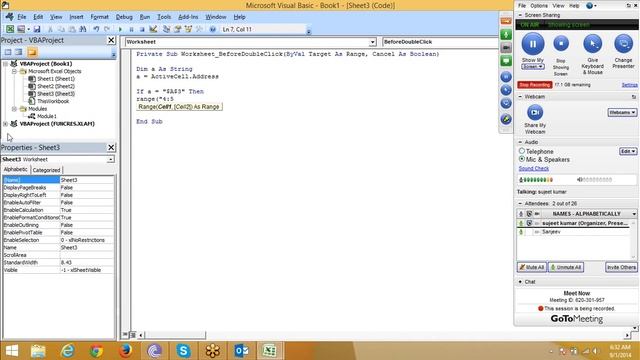640x360 pixels.
Task: Open Object Browser toolbar icon
Action: 188,29
